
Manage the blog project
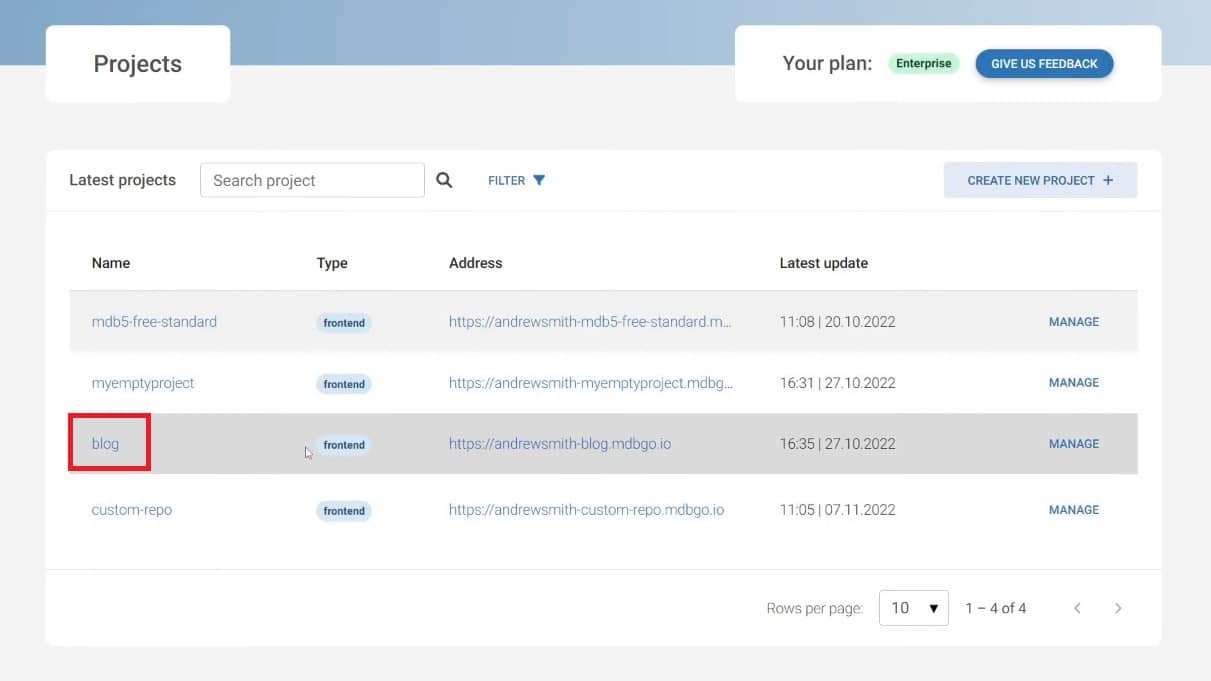tap(1073, 444)
